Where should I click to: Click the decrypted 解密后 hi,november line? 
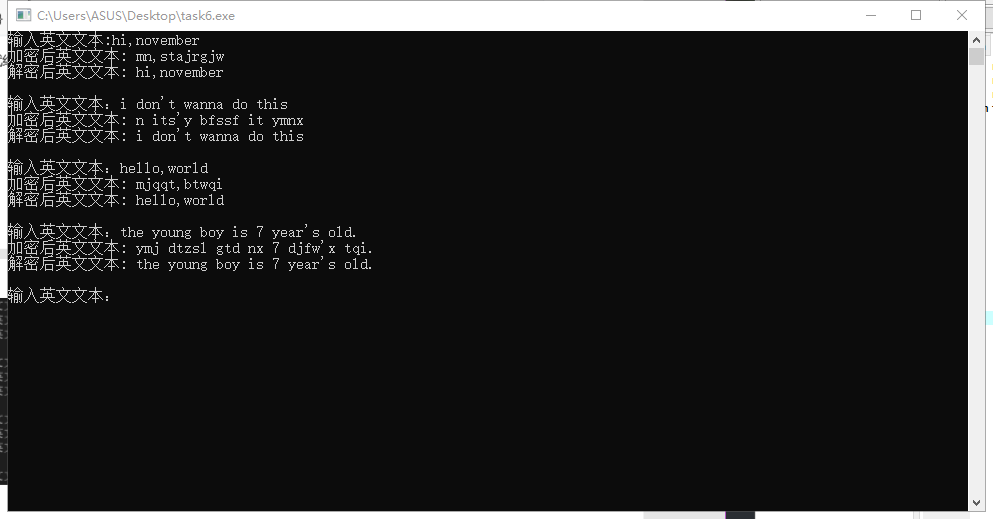(x=116, y=73)
